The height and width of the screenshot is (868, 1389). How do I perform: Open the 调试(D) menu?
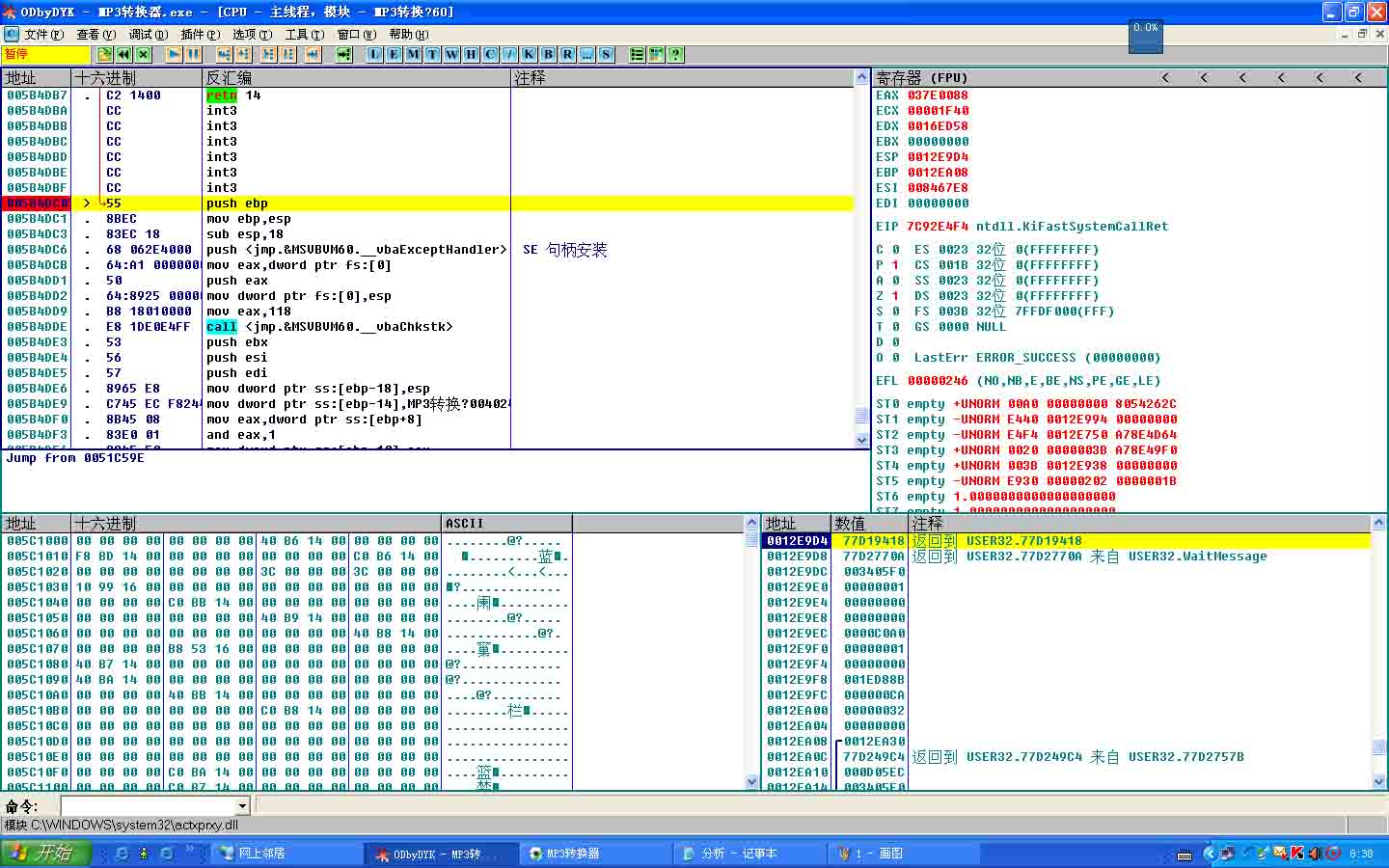[148, 35]
